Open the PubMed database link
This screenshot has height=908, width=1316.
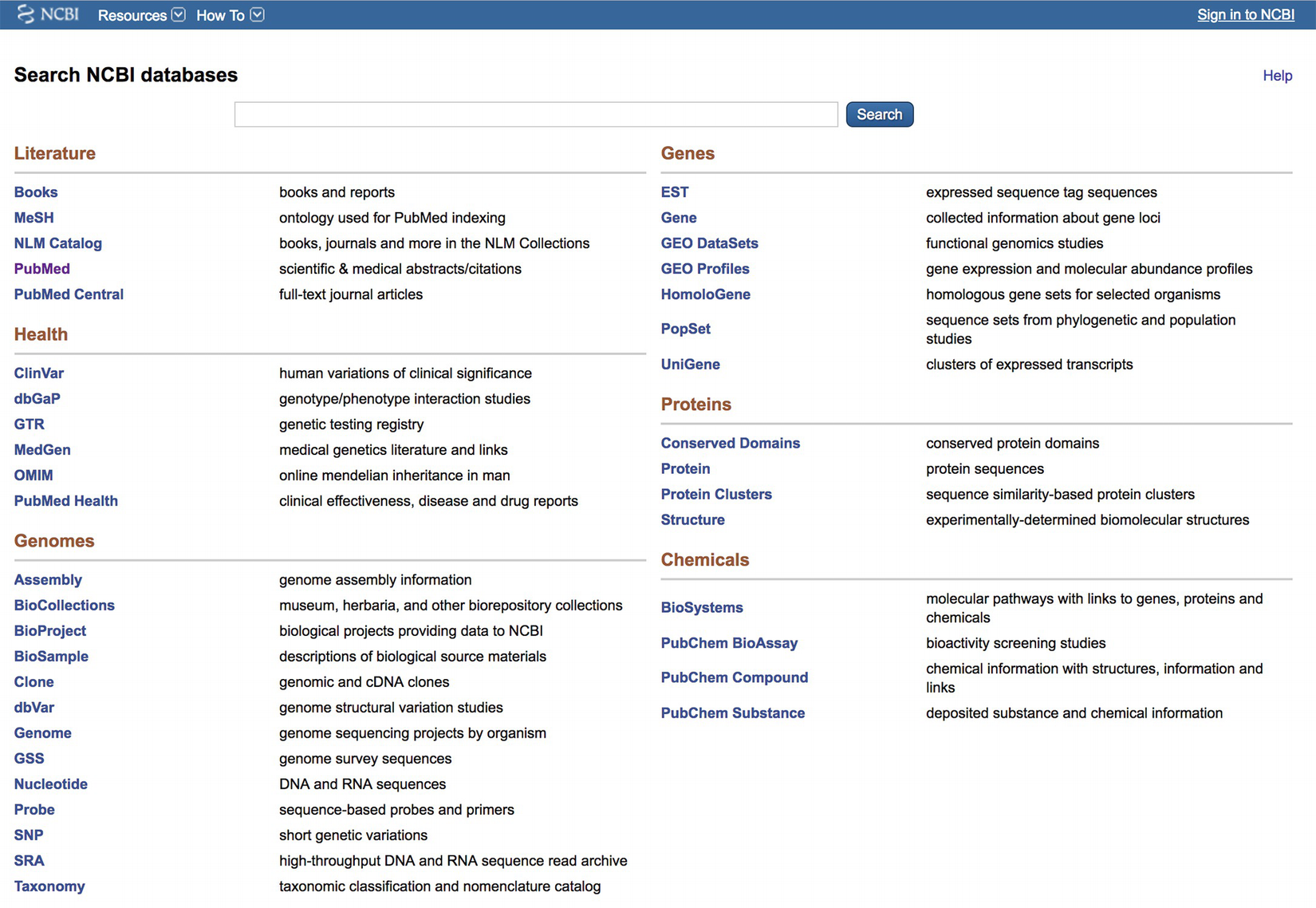tap(42, 269)
